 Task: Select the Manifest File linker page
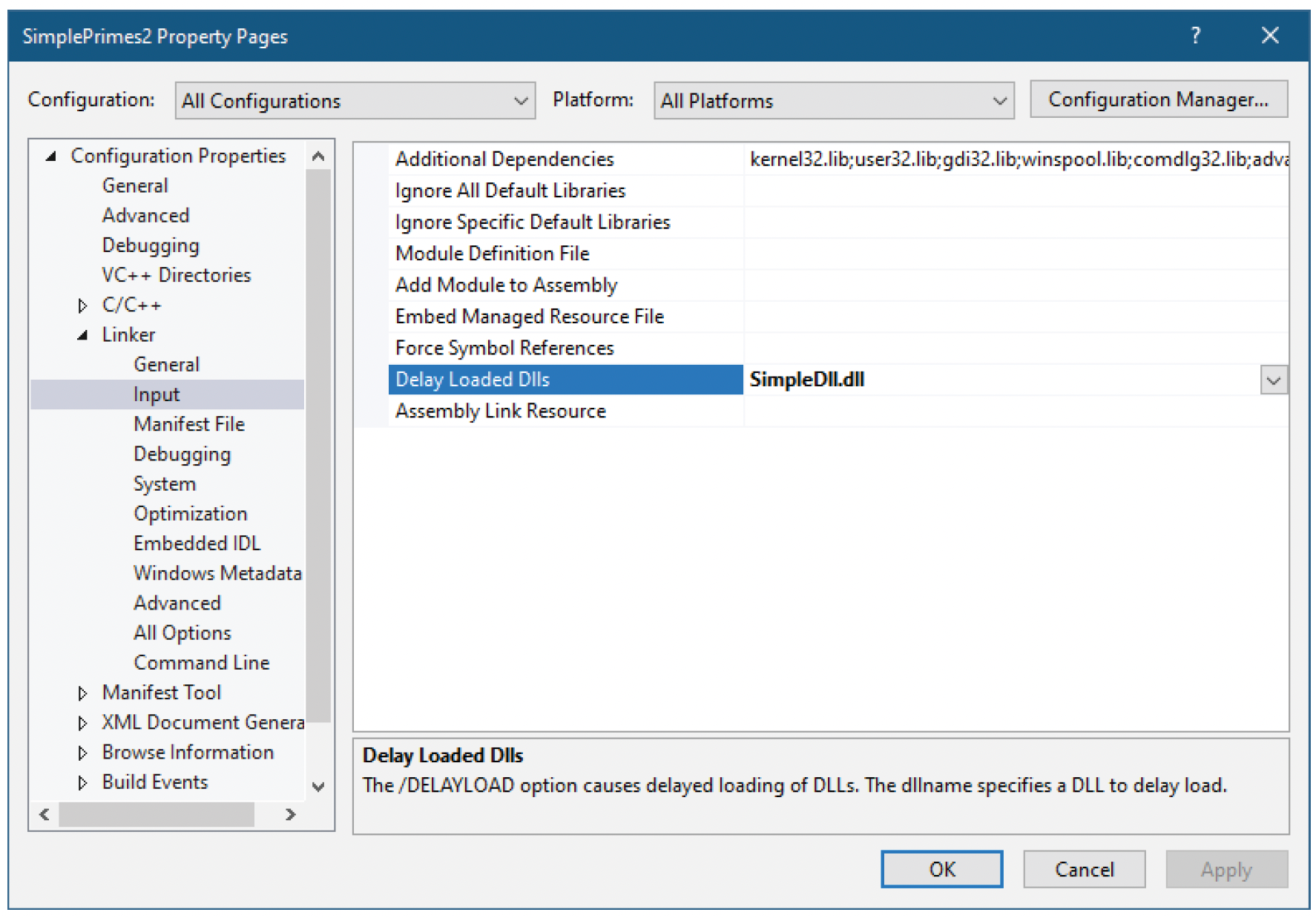tap(189, 424)
